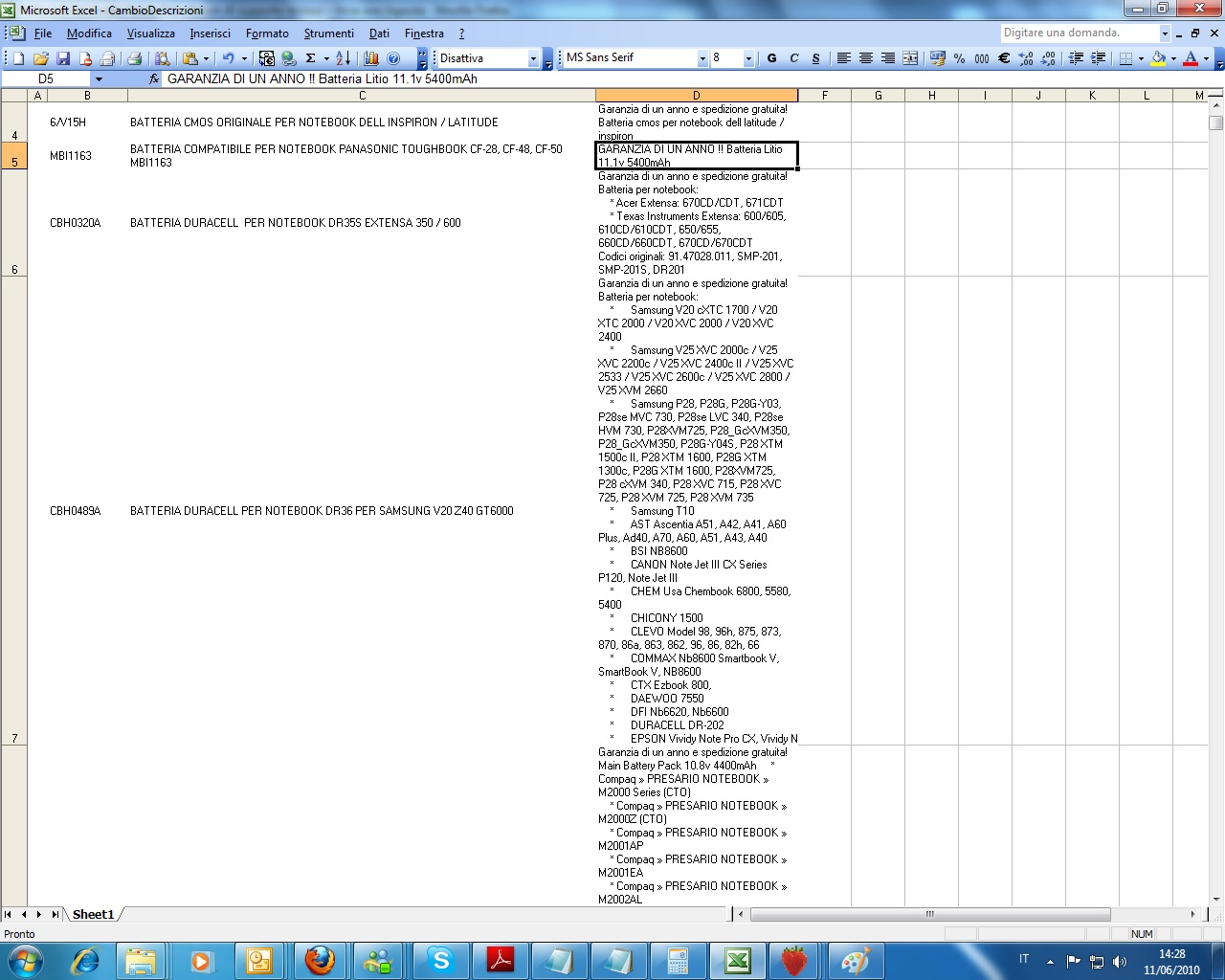The height and width of the screenshot is (980, 1225).
Task: Expand the Name Box dropdown
Action: [x=98, y=79]
